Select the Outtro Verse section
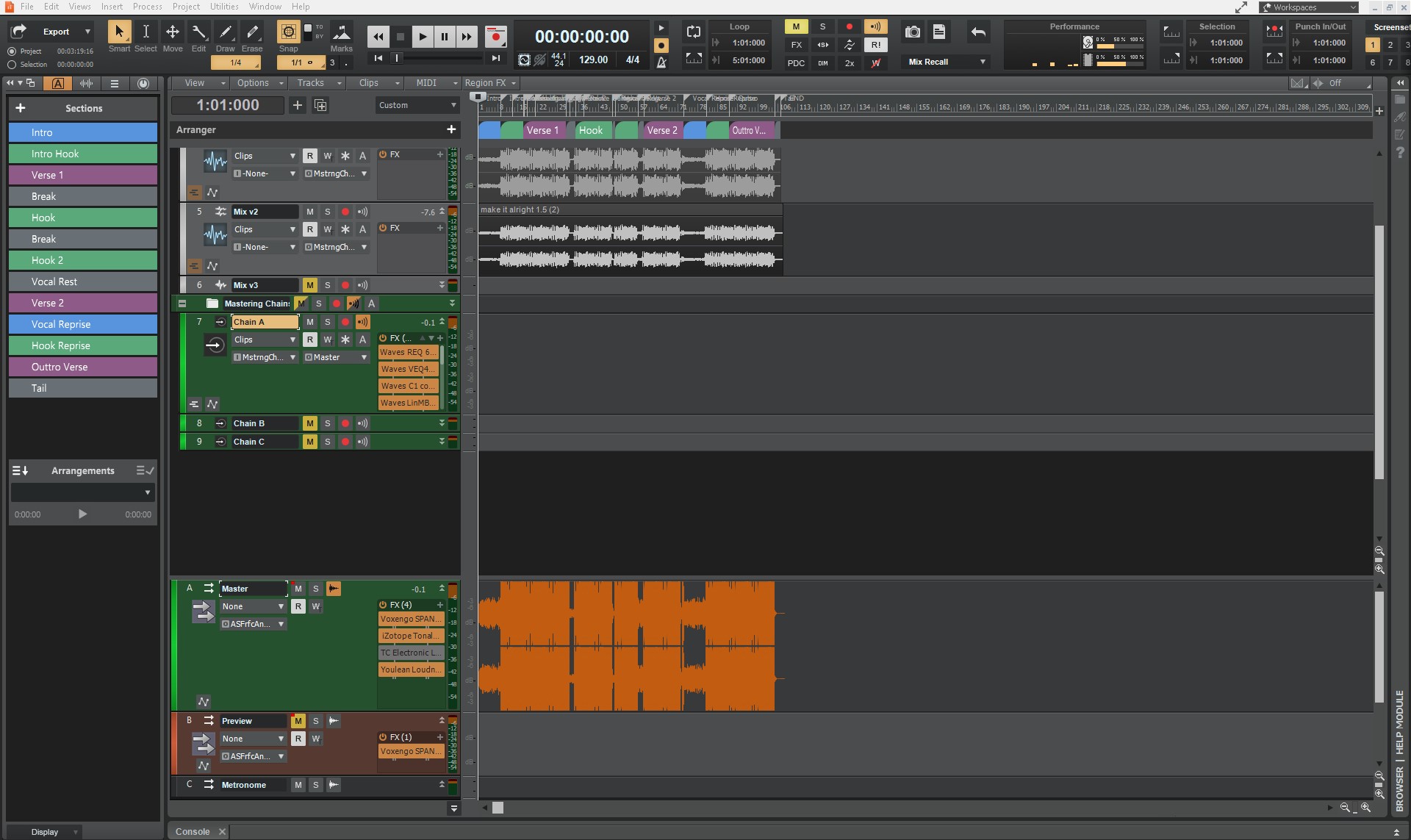The width and height of the screenshot is (1411, 840). [83, 367]
